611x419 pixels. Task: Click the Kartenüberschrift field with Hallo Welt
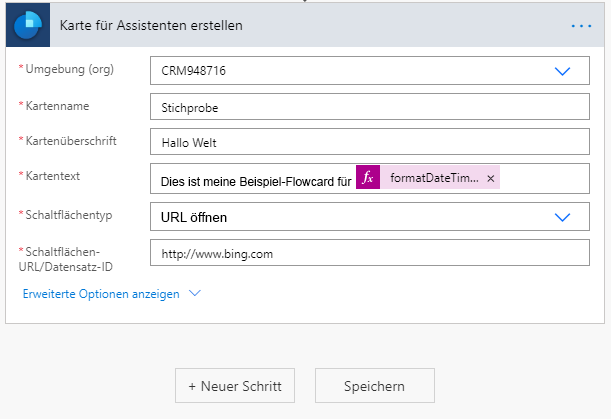[x=370, y=143]
